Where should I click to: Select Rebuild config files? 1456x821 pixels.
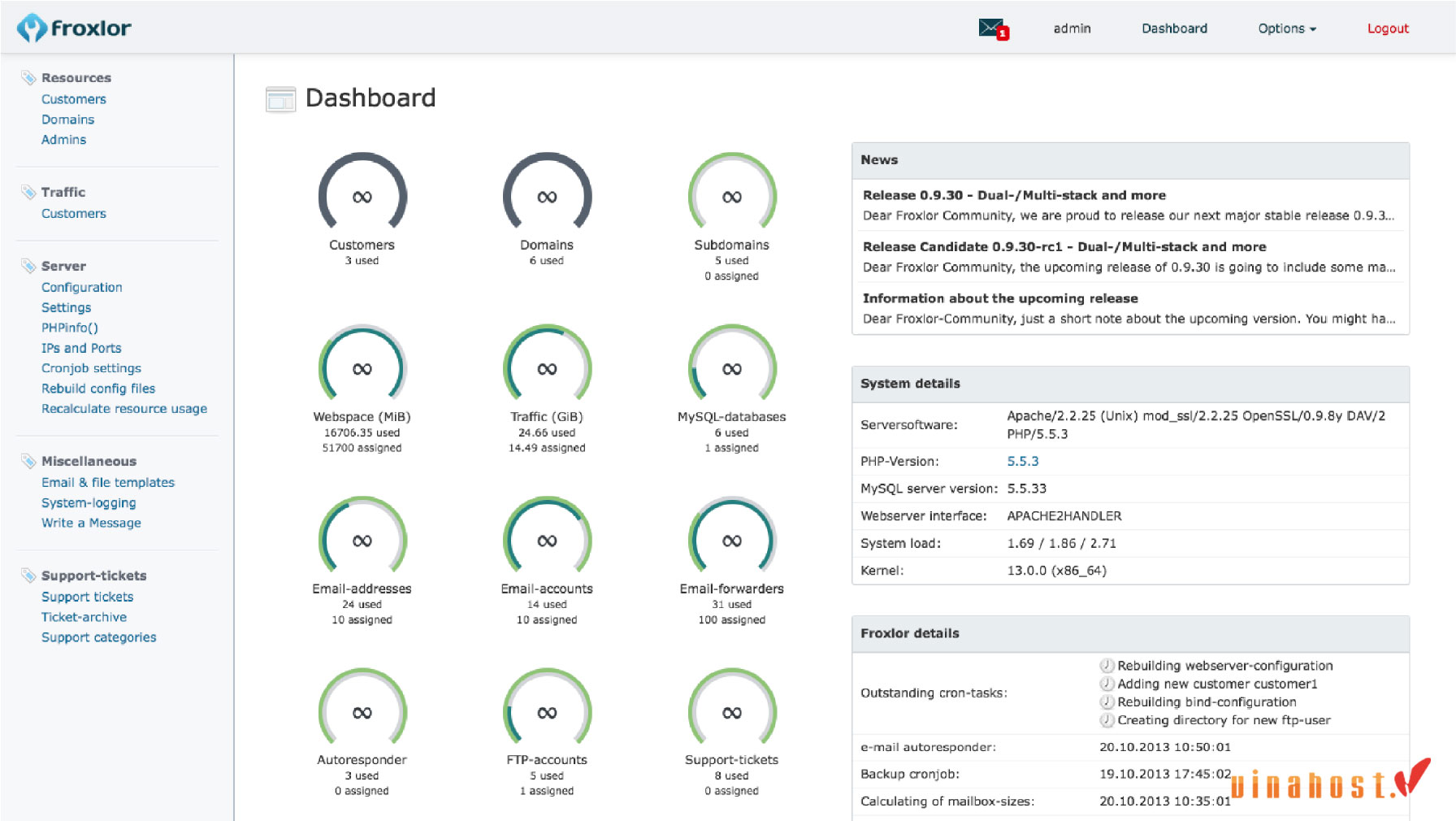[98, 389]
